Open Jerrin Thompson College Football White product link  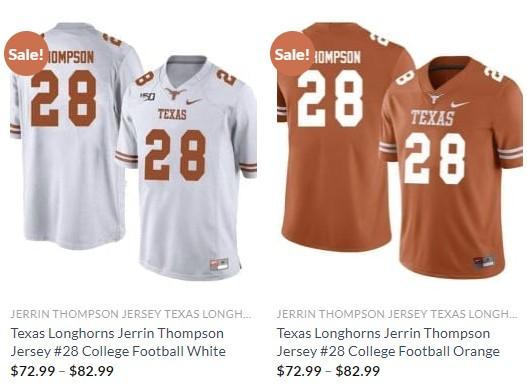click(x=118, y=342)
